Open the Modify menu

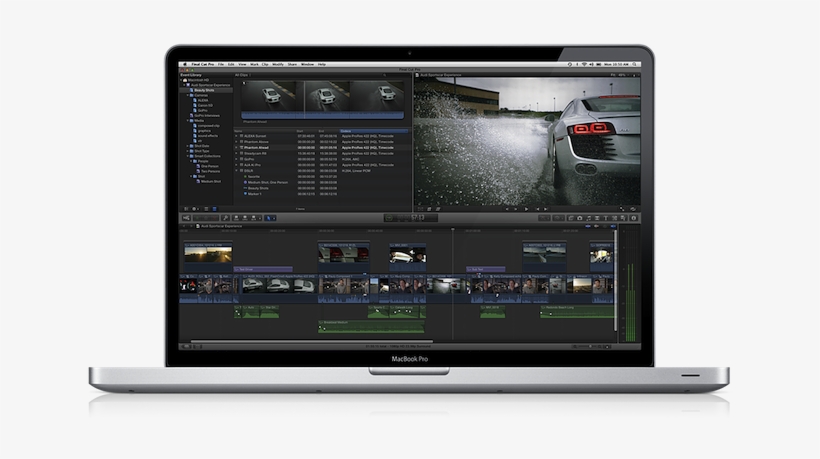pyautogui.click(x=278, y=64)
